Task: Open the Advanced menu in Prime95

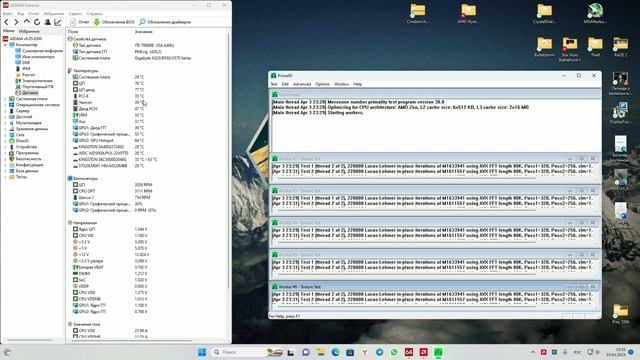Action: (302, 84)
